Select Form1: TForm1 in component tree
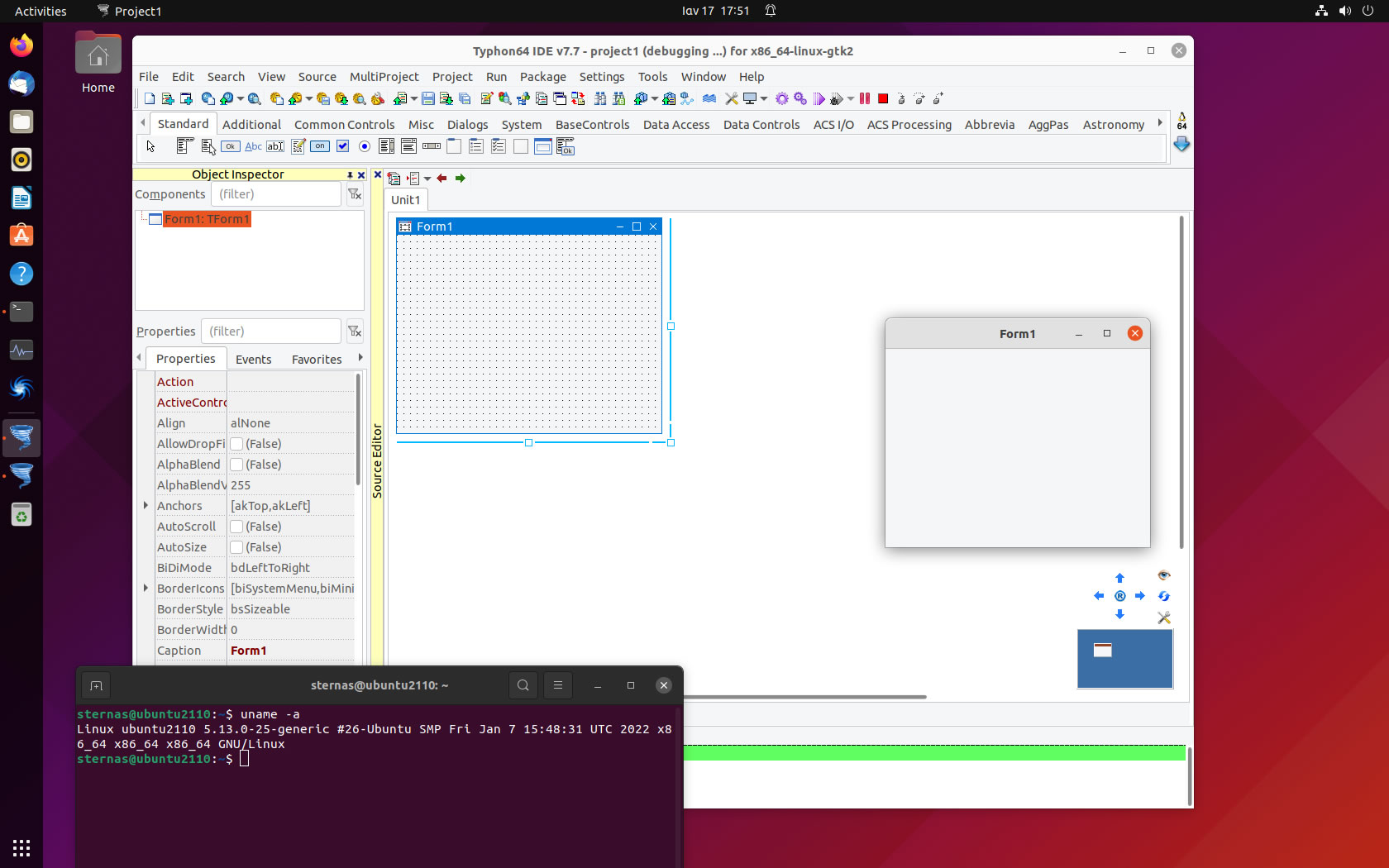Image resolution: width=1389 pixels, height=868 pixels. 207,219
